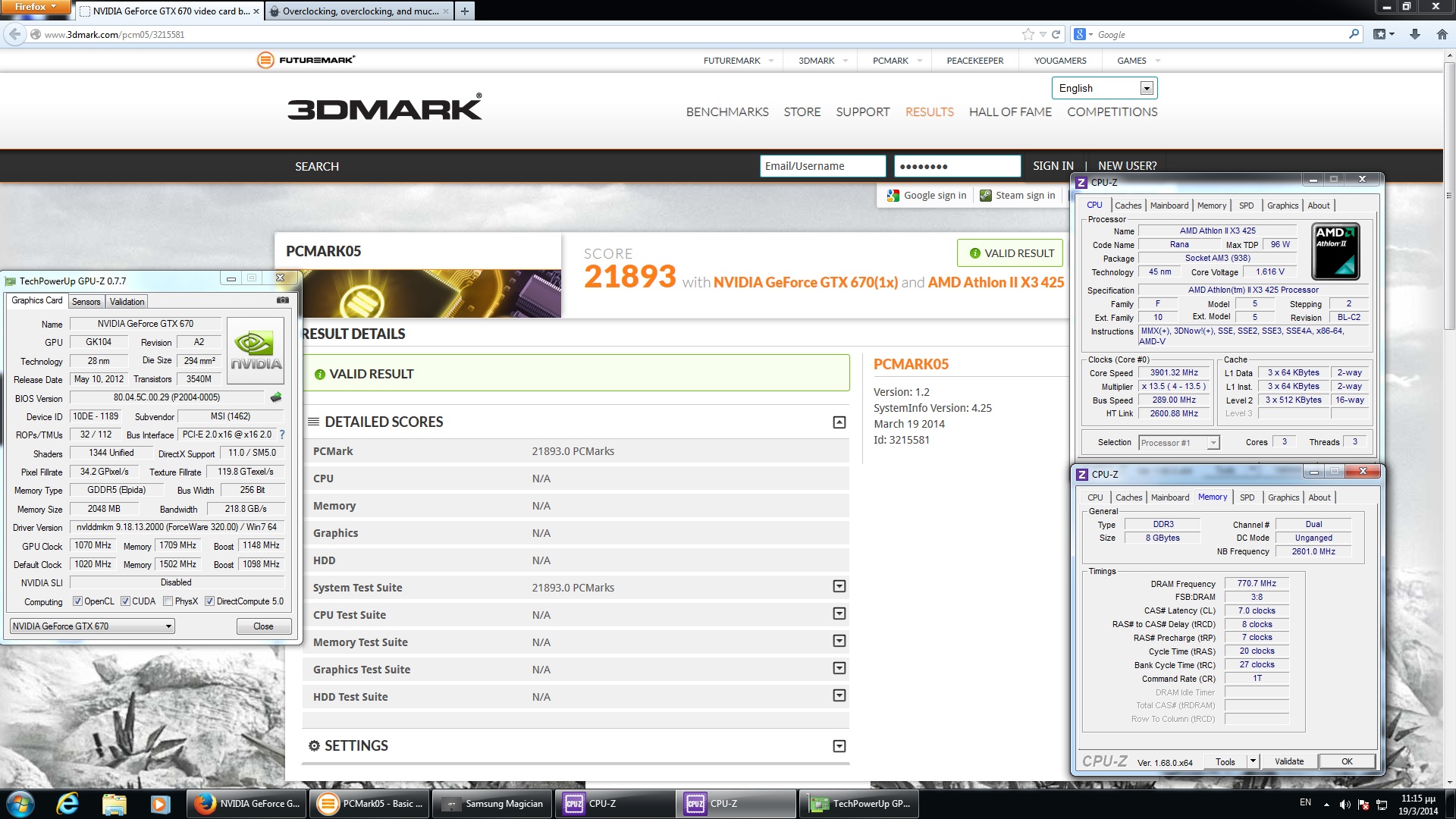Take GPU-Z screenshot with camera icon
The width and height of the screenshot is (1456, 819).
tap(282, 300)
